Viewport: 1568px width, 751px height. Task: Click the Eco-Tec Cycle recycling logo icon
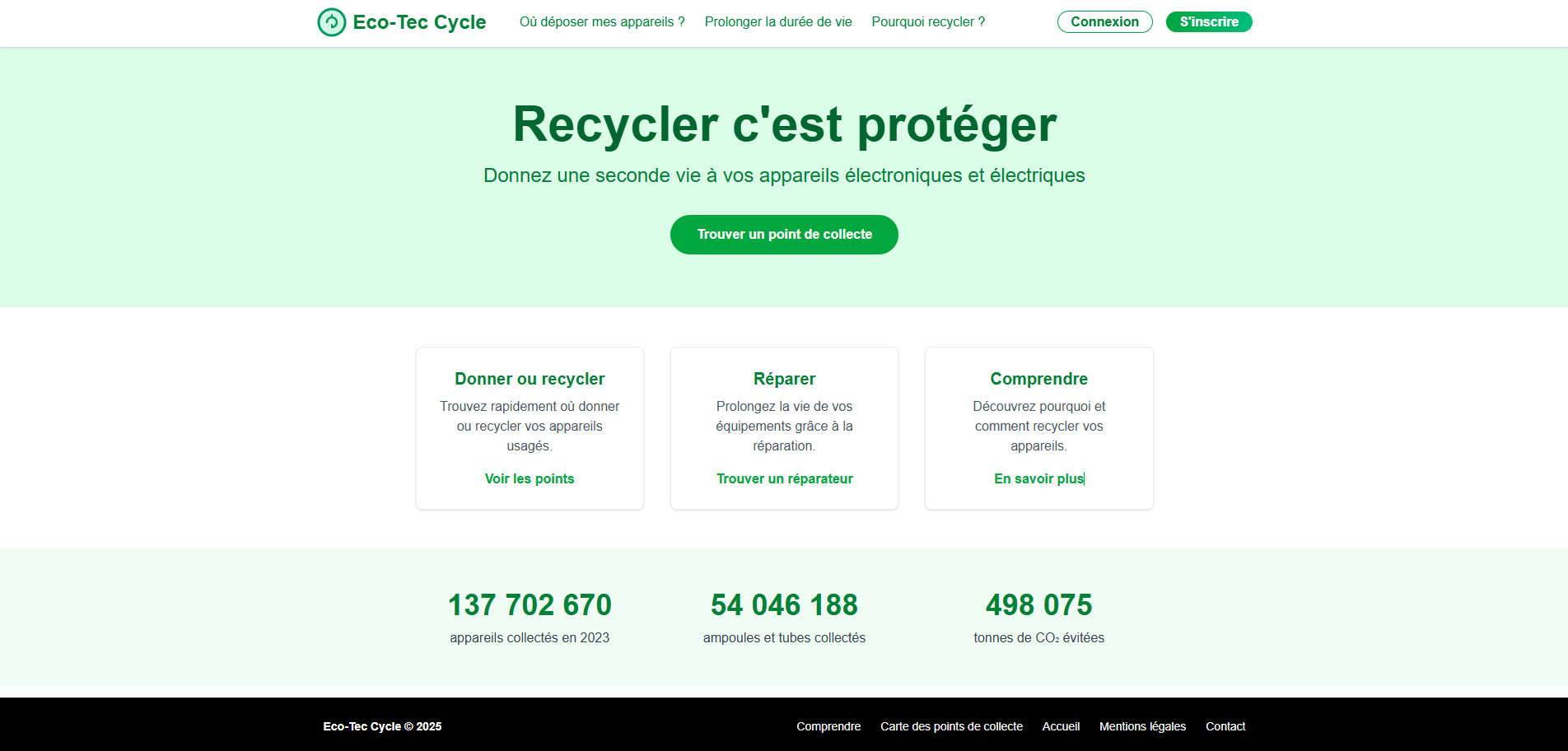(332, 22)
